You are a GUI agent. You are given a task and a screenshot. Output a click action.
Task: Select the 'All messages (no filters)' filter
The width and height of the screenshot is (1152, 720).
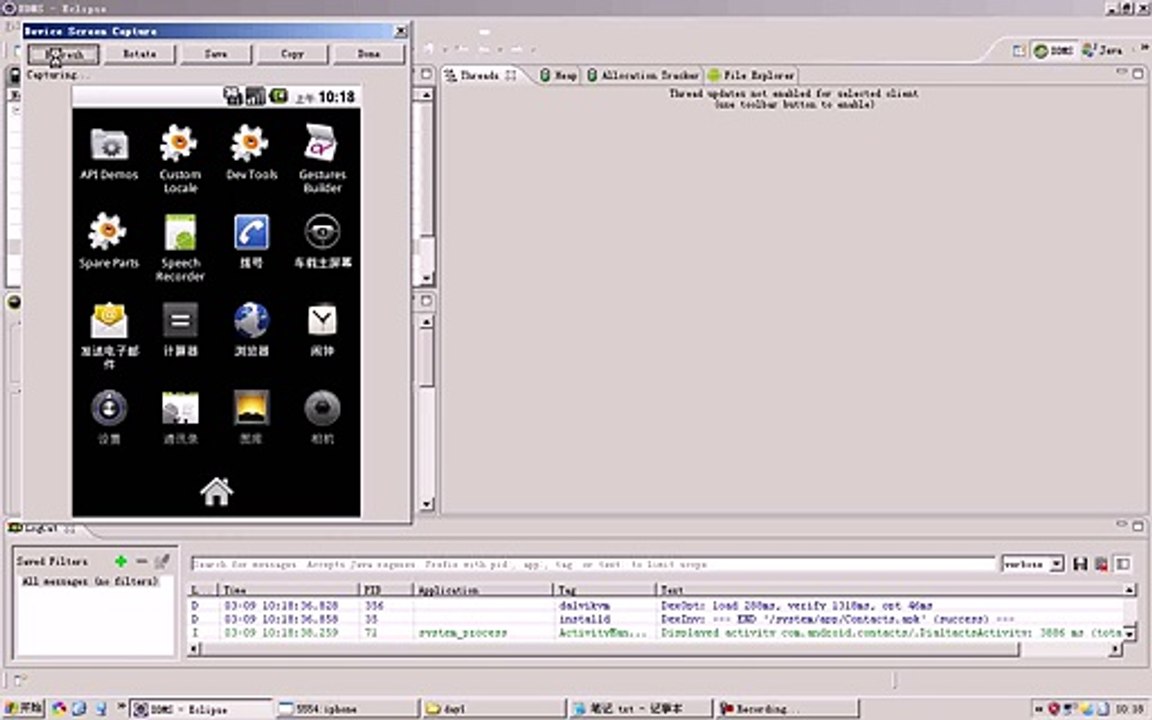(x=90, y=581)
